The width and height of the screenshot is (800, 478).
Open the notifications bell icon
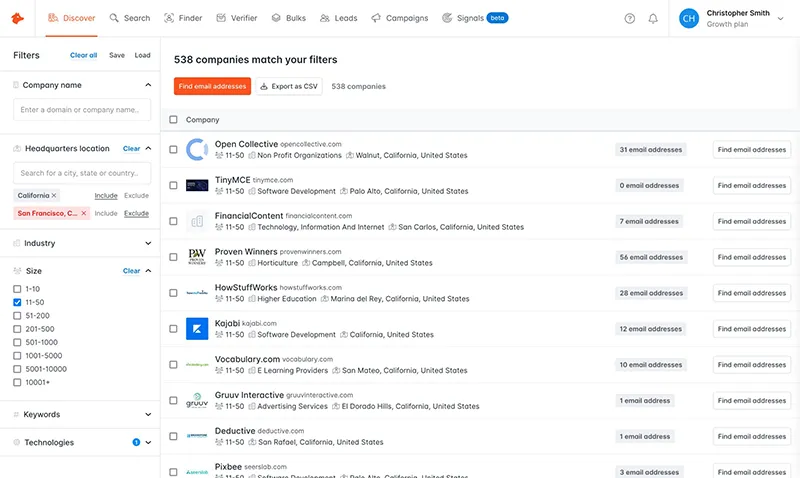coord(653,18)
